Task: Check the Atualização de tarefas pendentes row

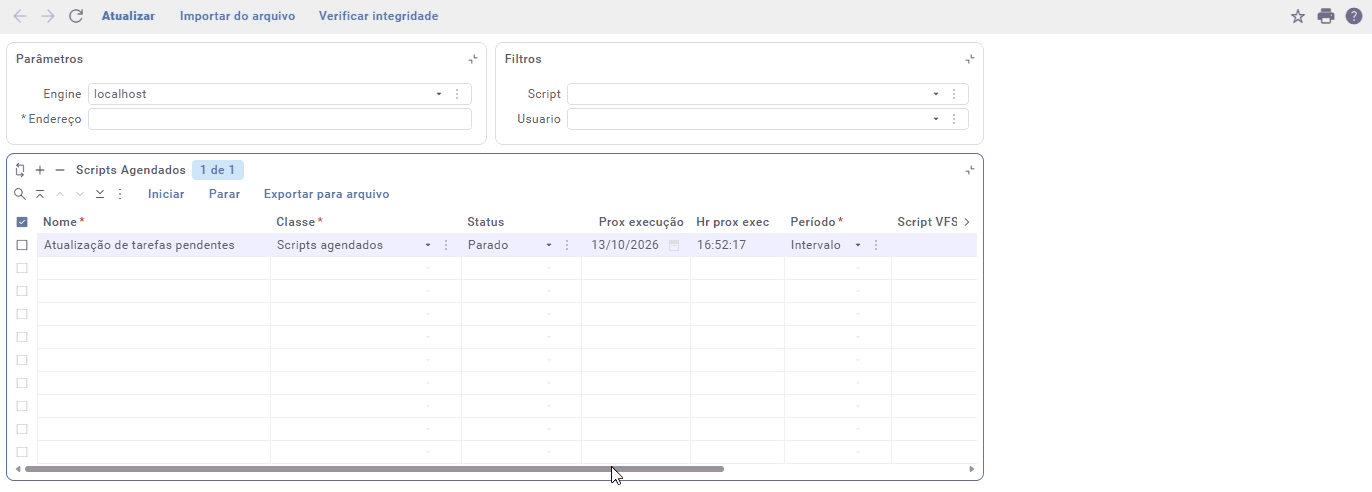Action: point(22,245)
